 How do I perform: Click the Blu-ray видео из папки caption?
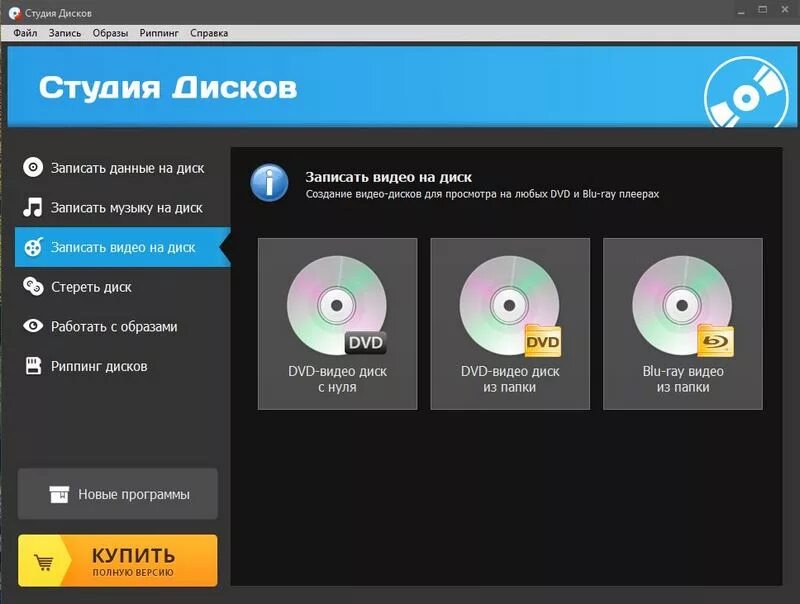click(x=683, y=379)
